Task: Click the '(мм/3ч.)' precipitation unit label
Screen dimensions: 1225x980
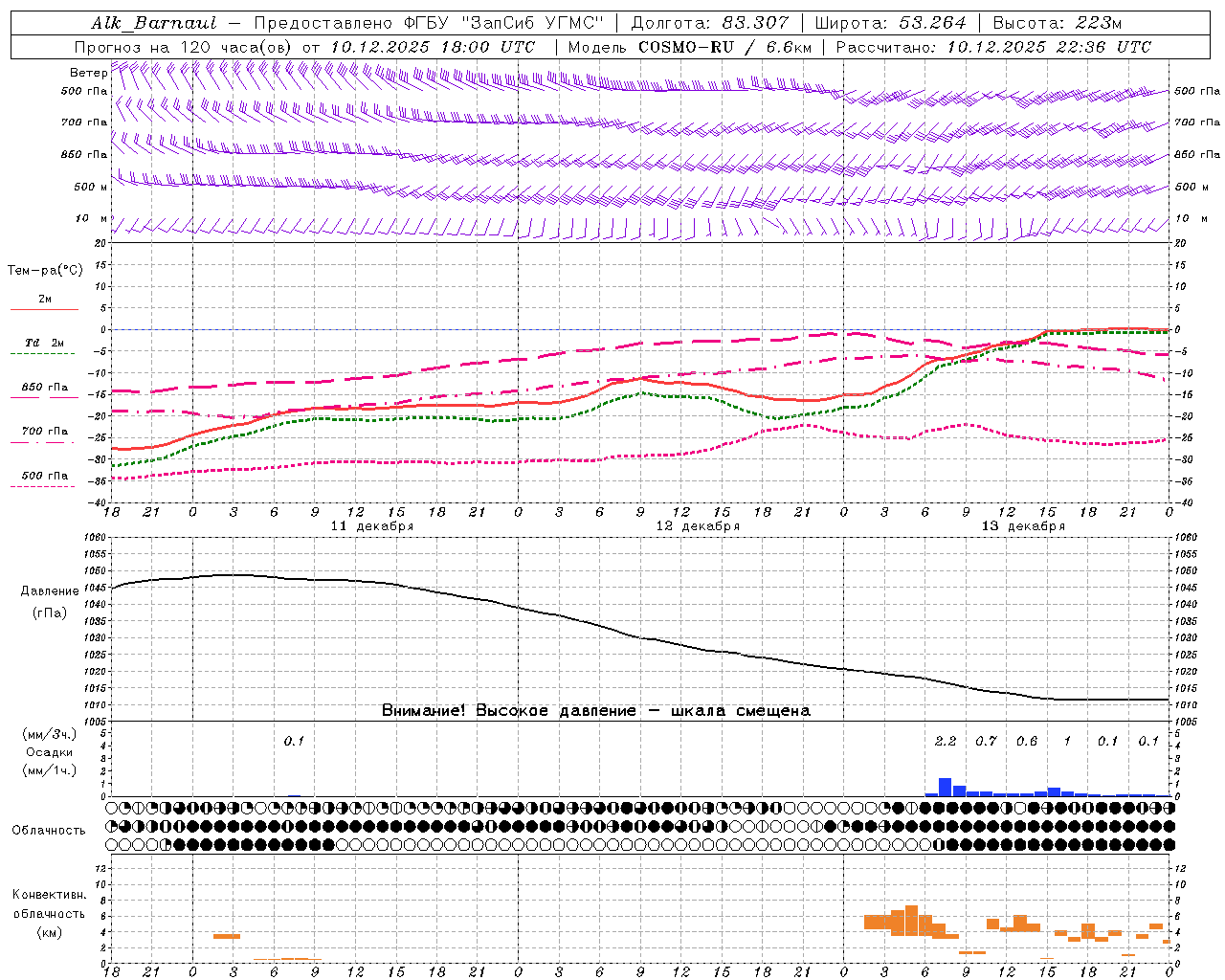Action: click(x=49, y=735)
